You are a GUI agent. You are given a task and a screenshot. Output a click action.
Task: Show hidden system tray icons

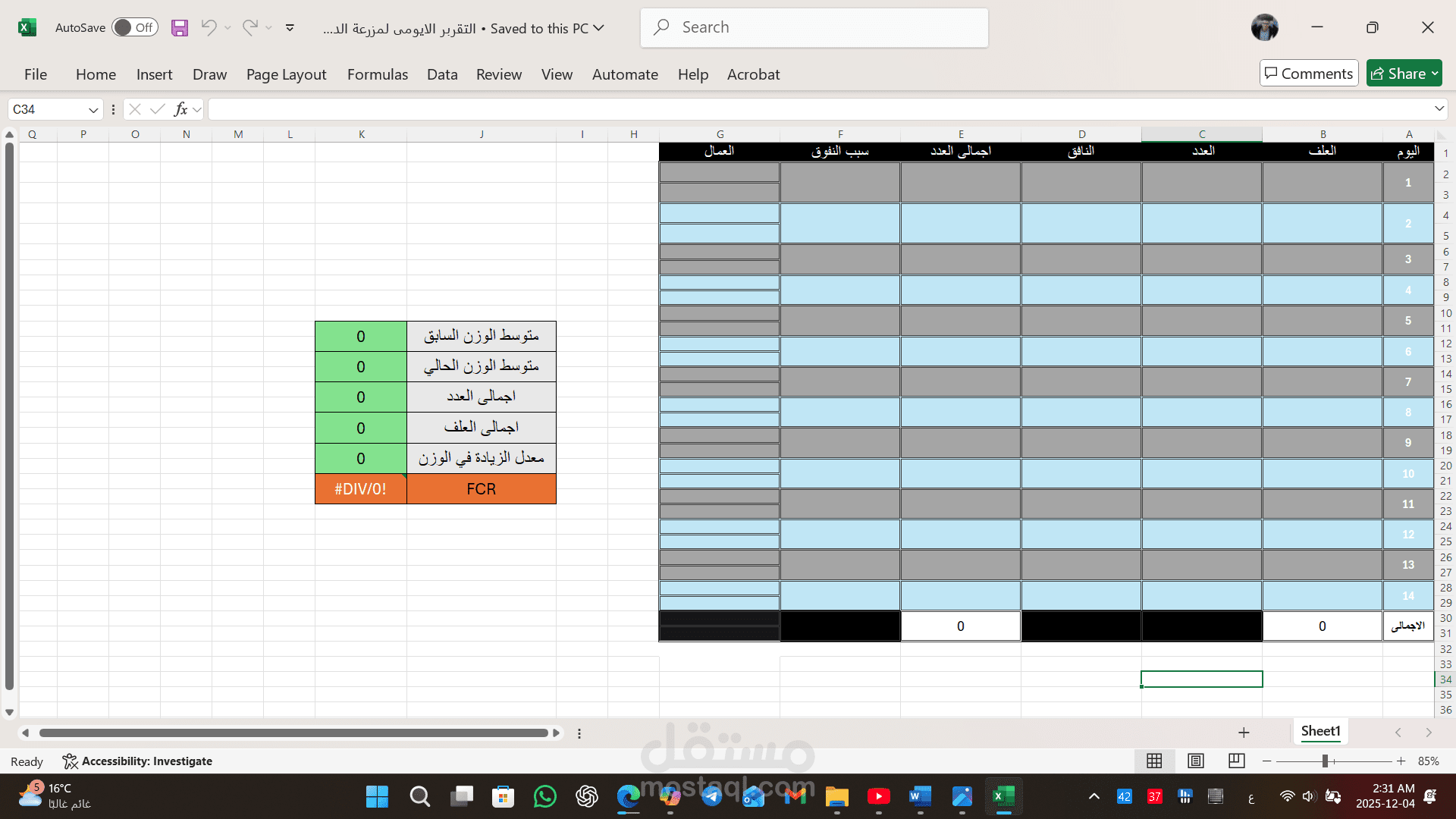click(x=1094, y=796)
